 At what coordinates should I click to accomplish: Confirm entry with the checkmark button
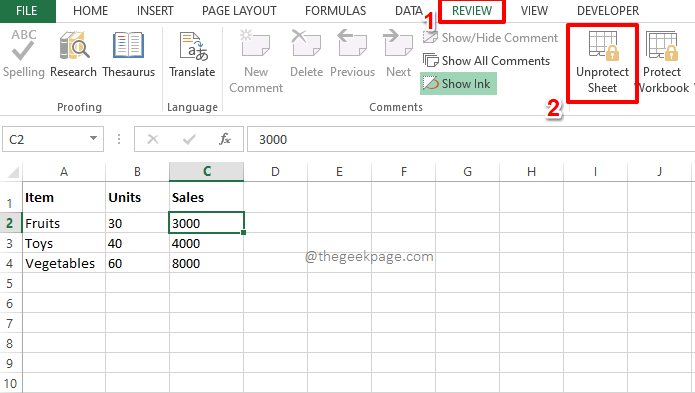189,140
